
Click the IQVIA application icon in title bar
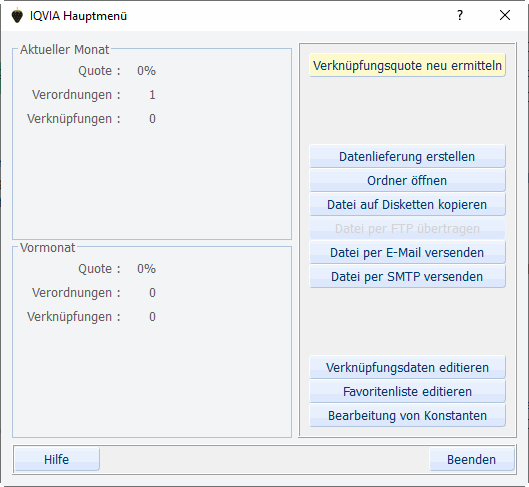pos(17,16)
